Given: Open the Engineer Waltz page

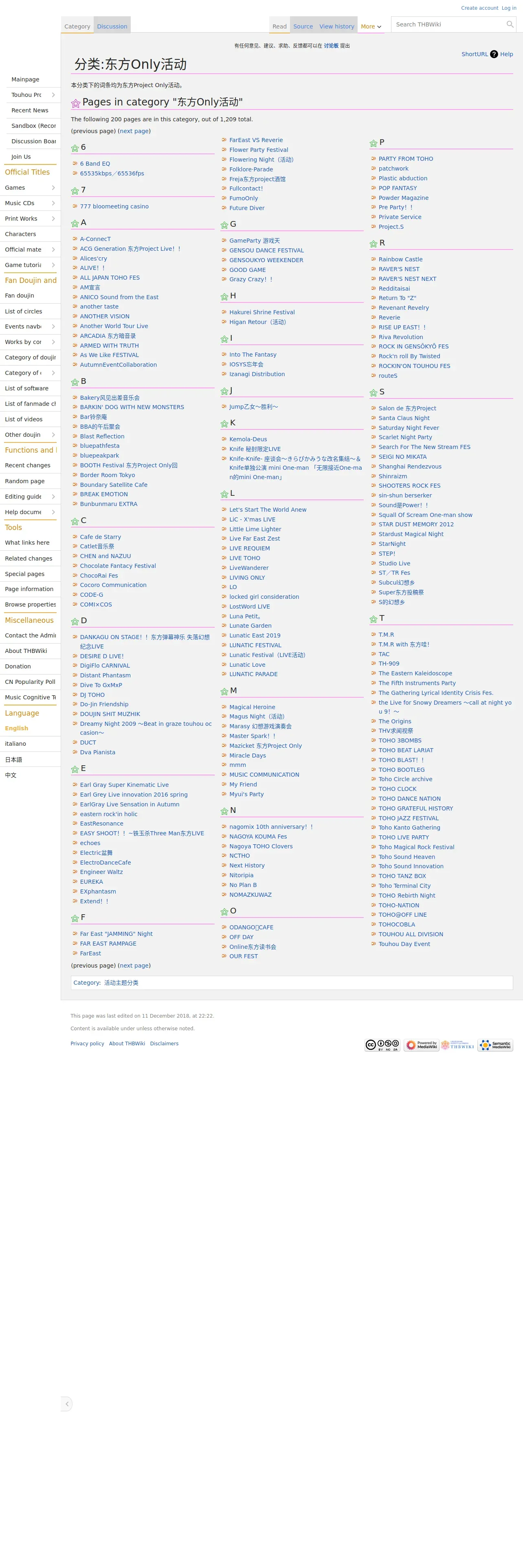Looking at the screenshot, I should coord(101,872).
